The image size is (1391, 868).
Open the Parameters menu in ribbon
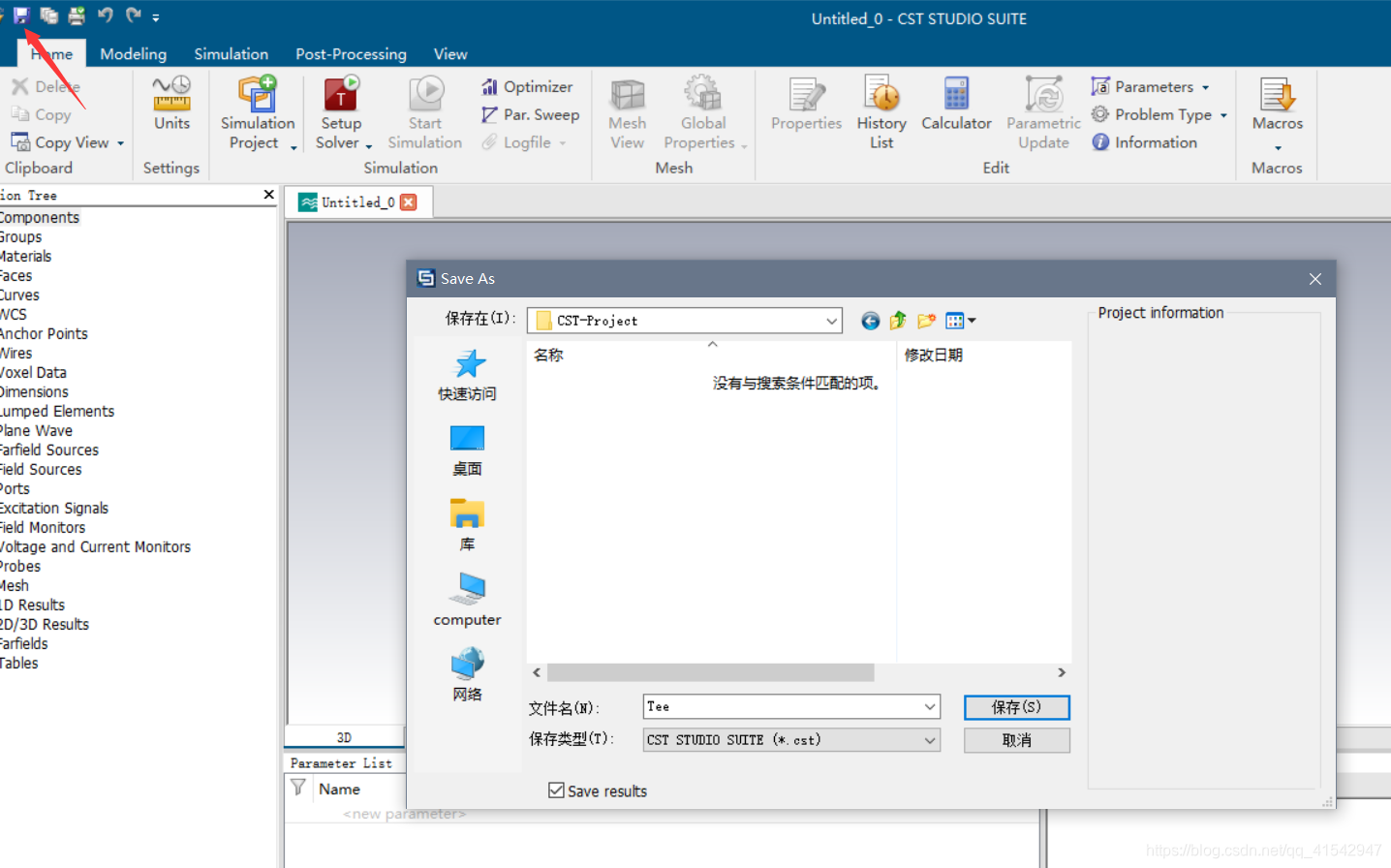(1151, 87)
